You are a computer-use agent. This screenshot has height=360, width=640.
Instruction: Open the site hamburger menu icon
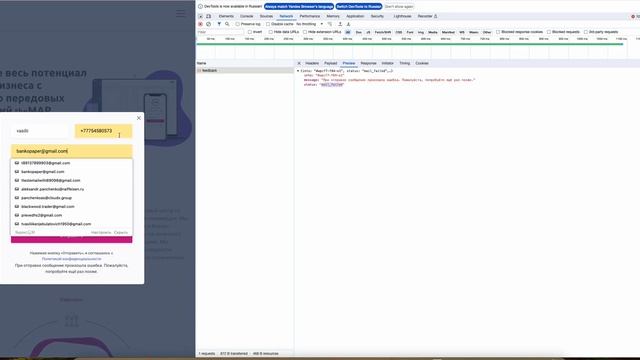(180, 14)
